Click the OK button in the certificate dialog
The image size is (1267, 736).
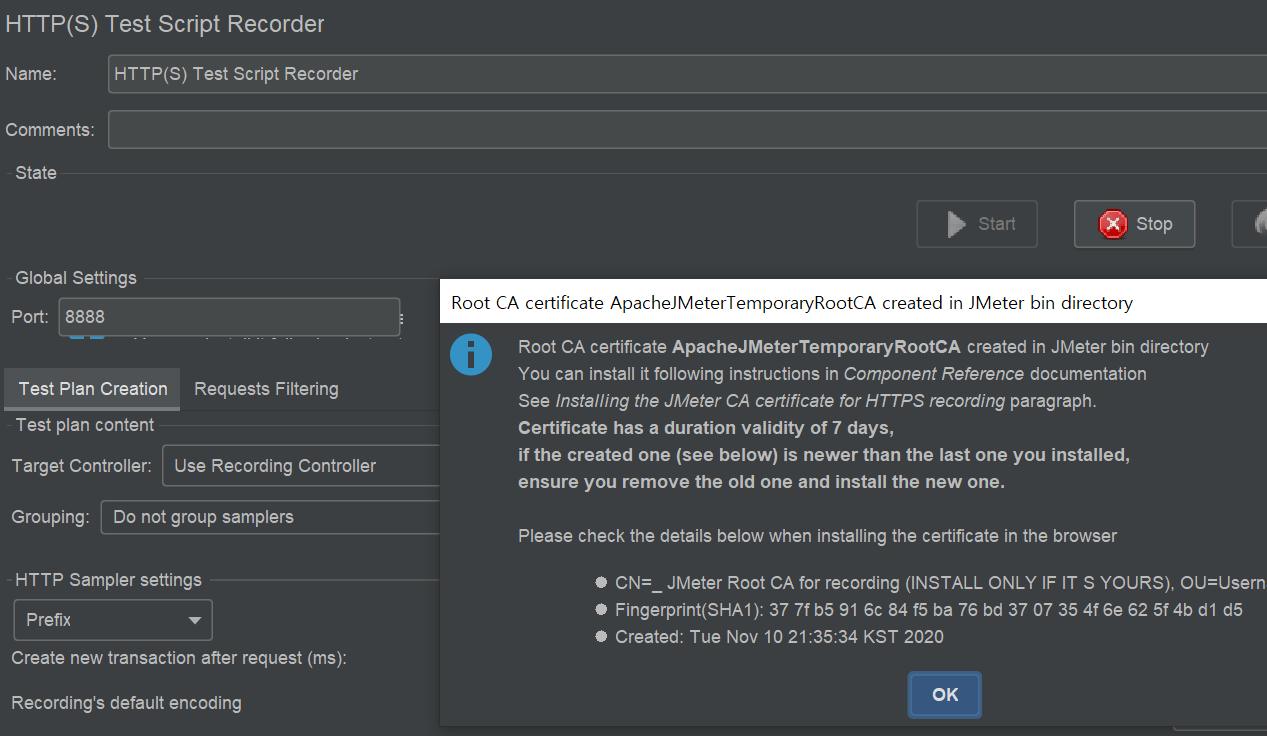pyautogui.click(x=945, y=695)
